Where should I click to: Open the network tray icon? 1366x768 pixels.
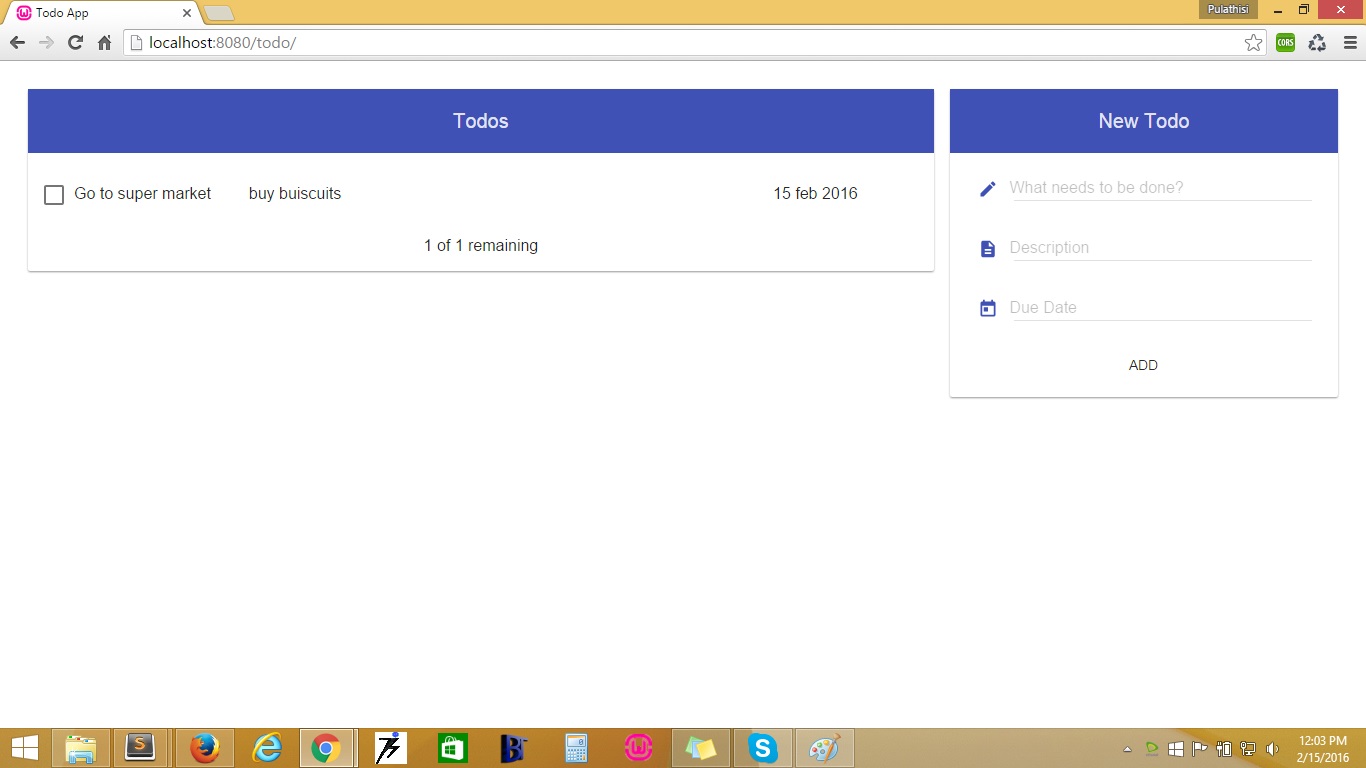(x=1248, y=749)
